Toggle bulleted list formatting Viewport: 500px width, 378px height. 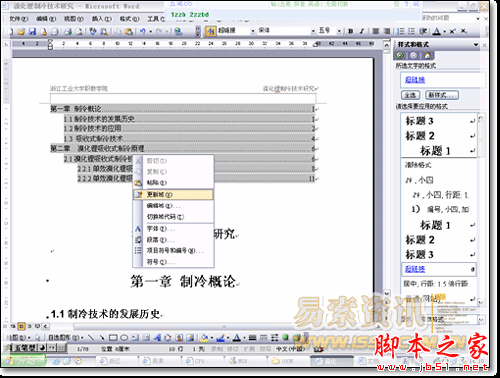point(412,31)
